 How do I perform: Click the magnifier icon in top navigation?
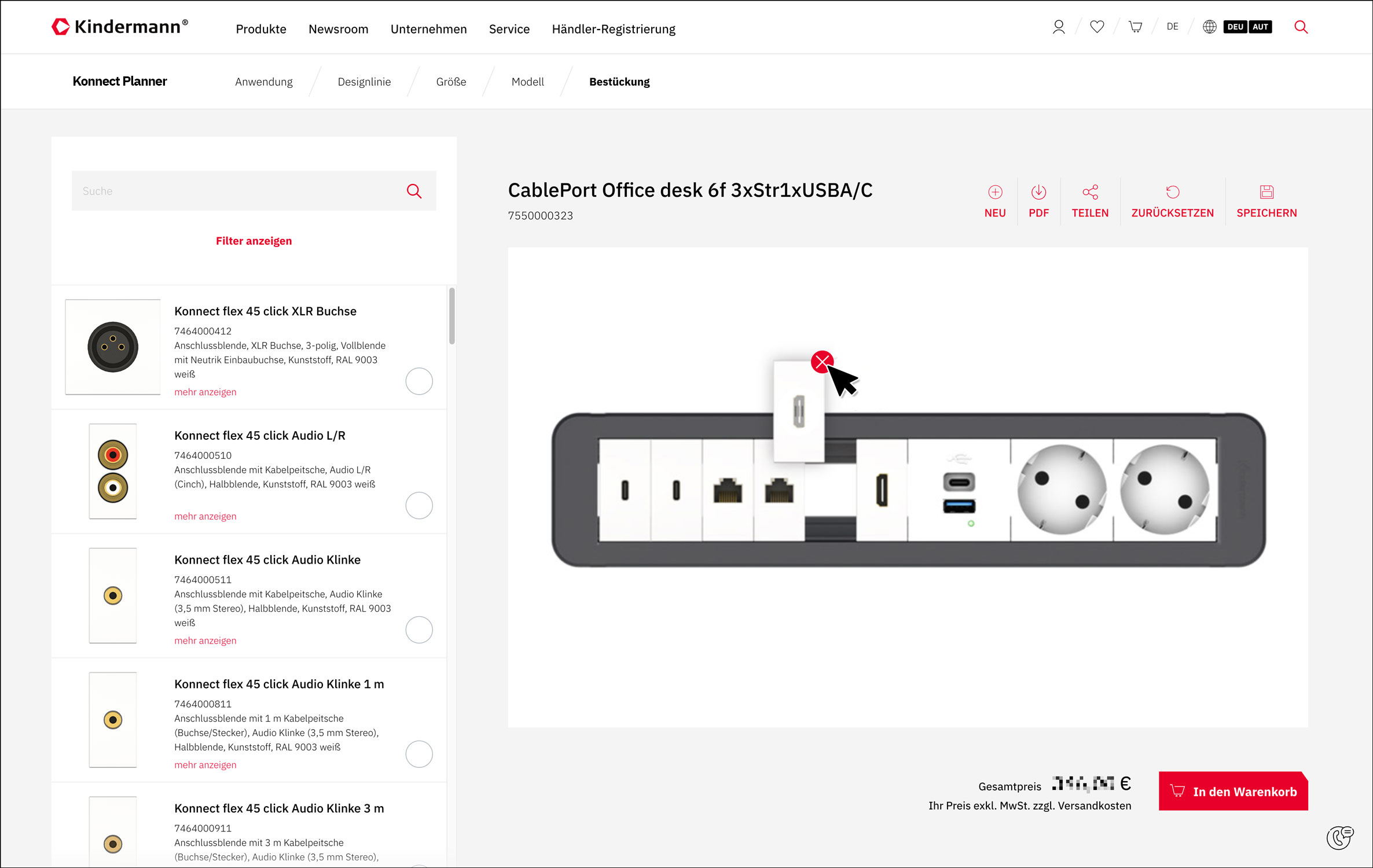(1301, 27)
